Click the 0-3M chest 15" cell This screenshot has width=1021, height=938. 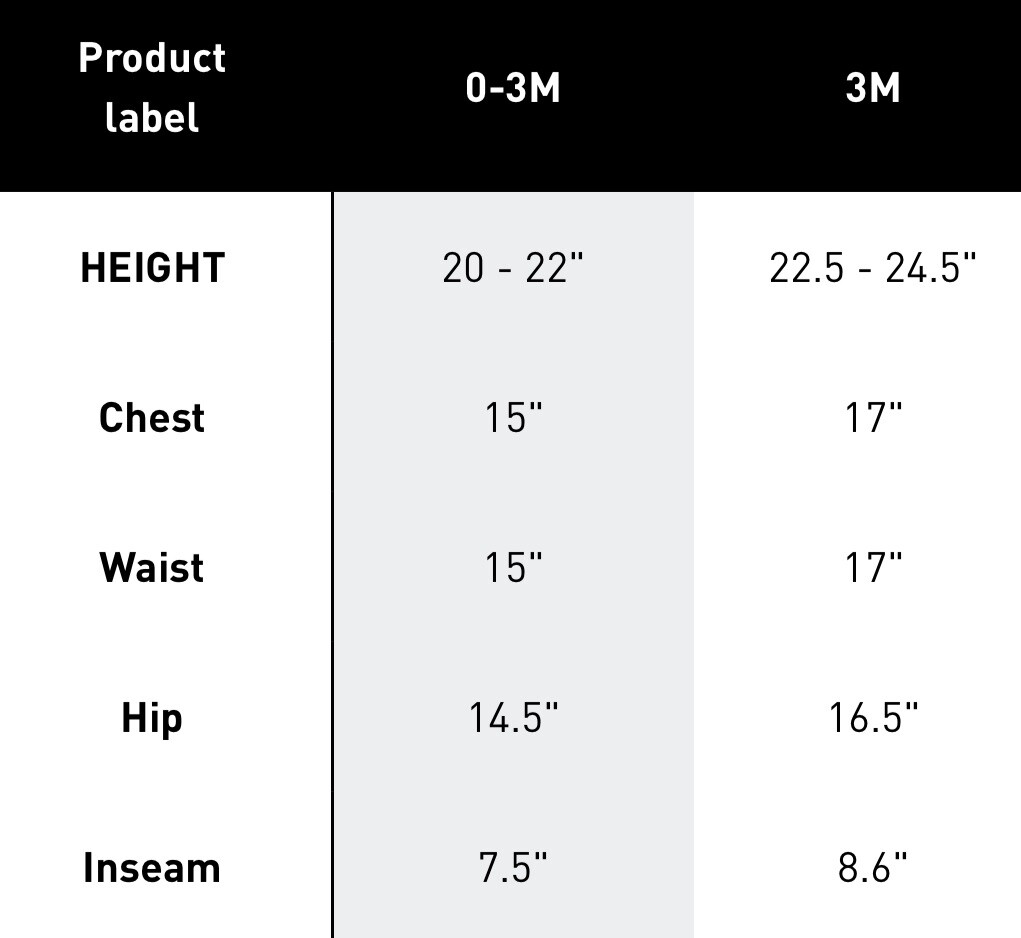pyautogui.click(x=513, y=418)
